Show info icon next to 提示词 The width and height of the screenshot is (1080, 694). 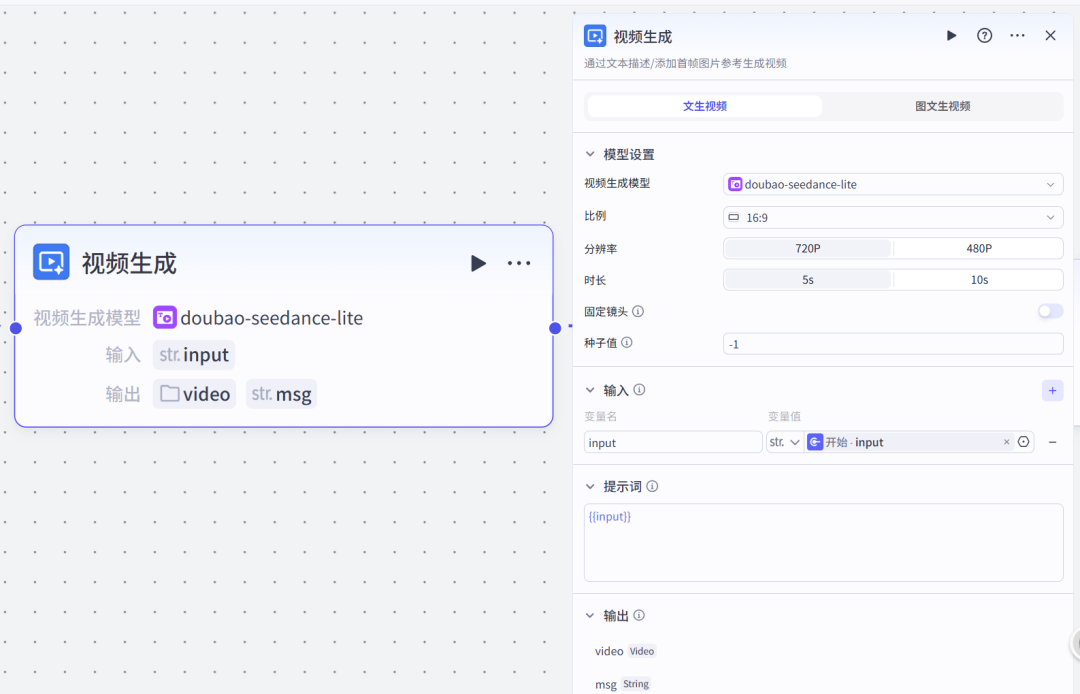pos(652,486)
